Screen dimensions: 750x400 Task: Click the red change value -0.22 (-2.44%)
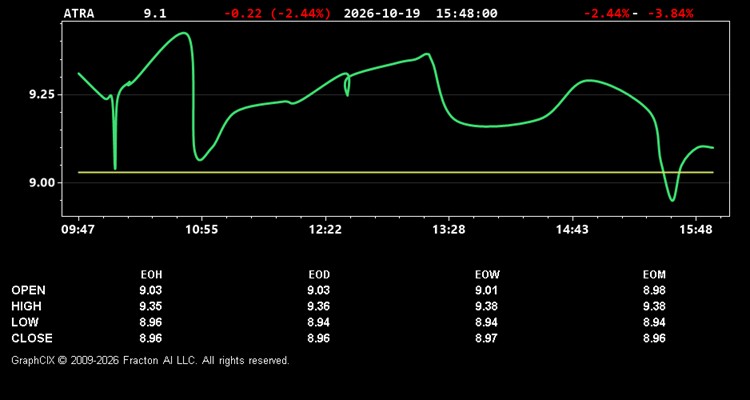(277, 13)
